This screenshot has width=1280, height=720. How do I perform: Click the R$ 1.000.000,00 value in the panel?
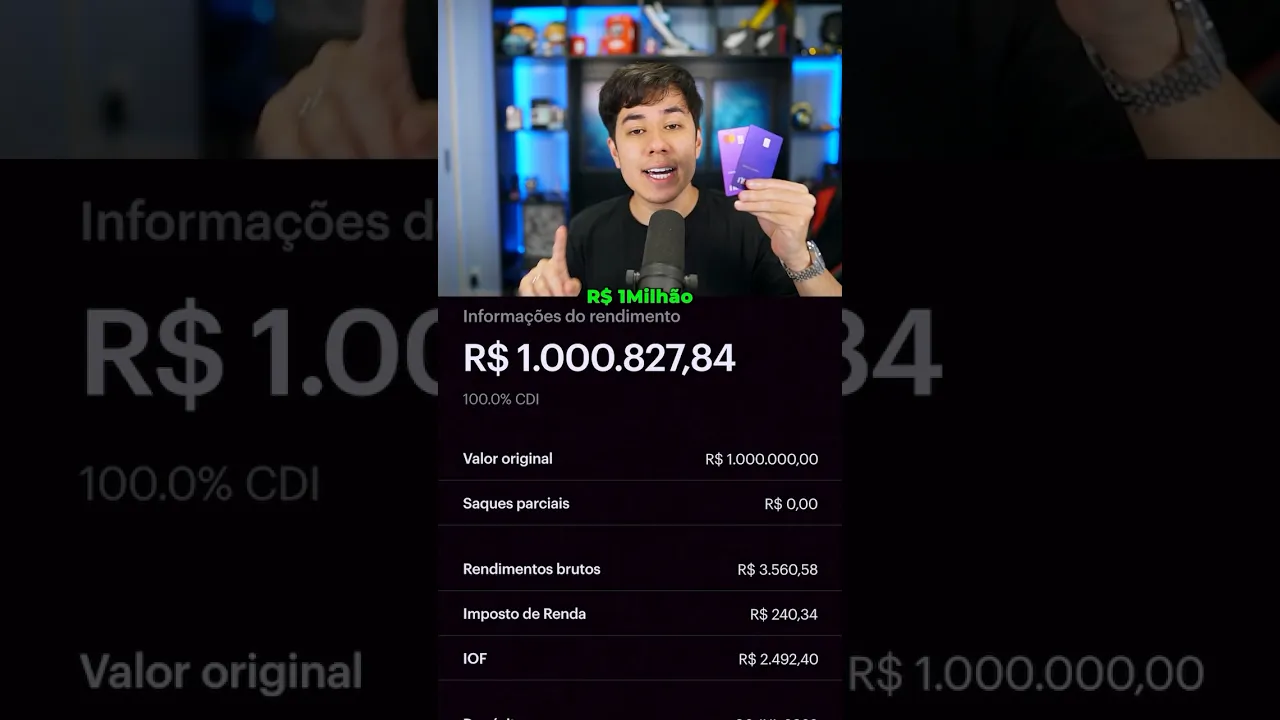click(761, 459)
